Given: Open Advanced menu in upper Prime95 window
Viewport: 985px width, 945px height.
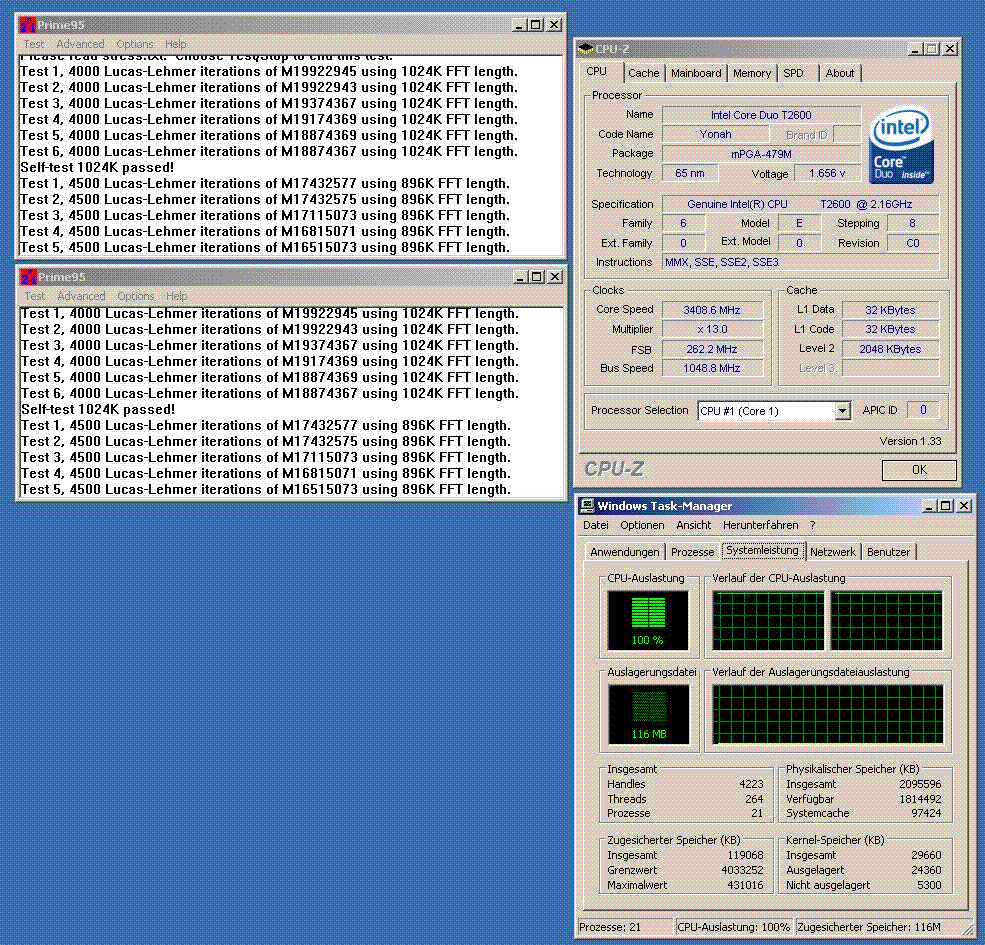Looking at the screenshot, I should 80,44.
